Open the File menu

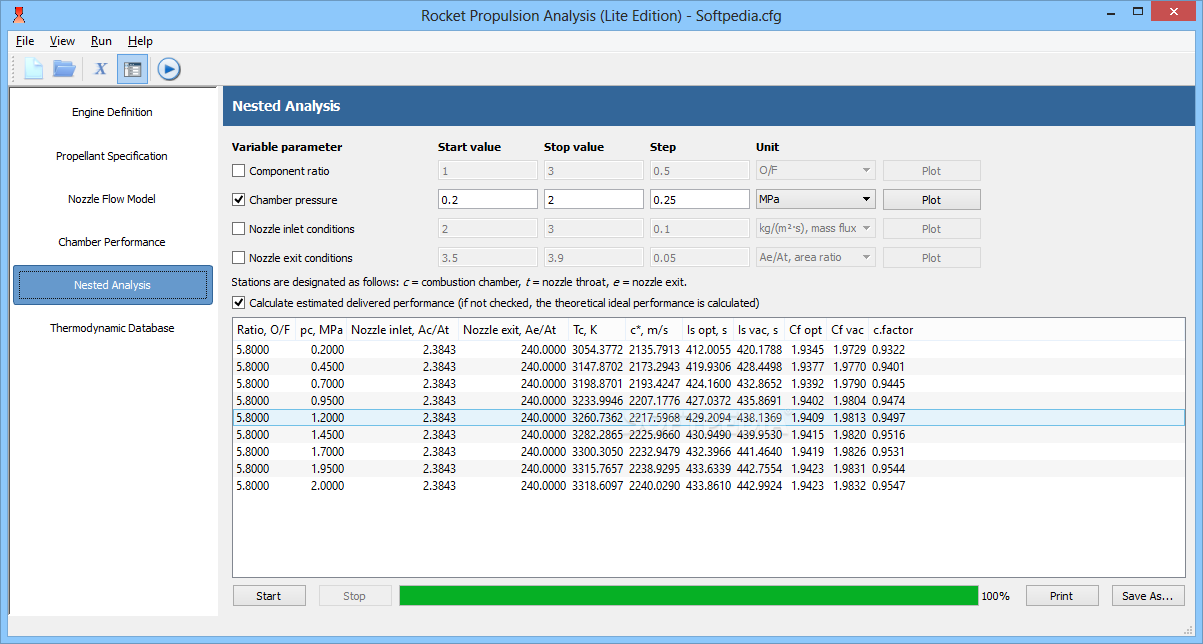pos(25,41)
